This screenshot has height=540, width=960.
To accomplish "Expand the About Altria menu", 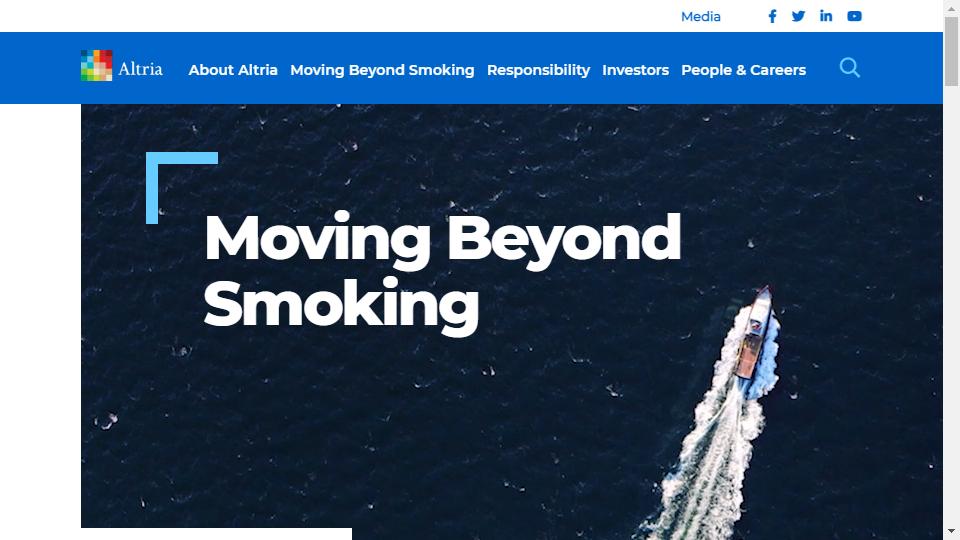I will pyautogui.click(x=233, y=70).
